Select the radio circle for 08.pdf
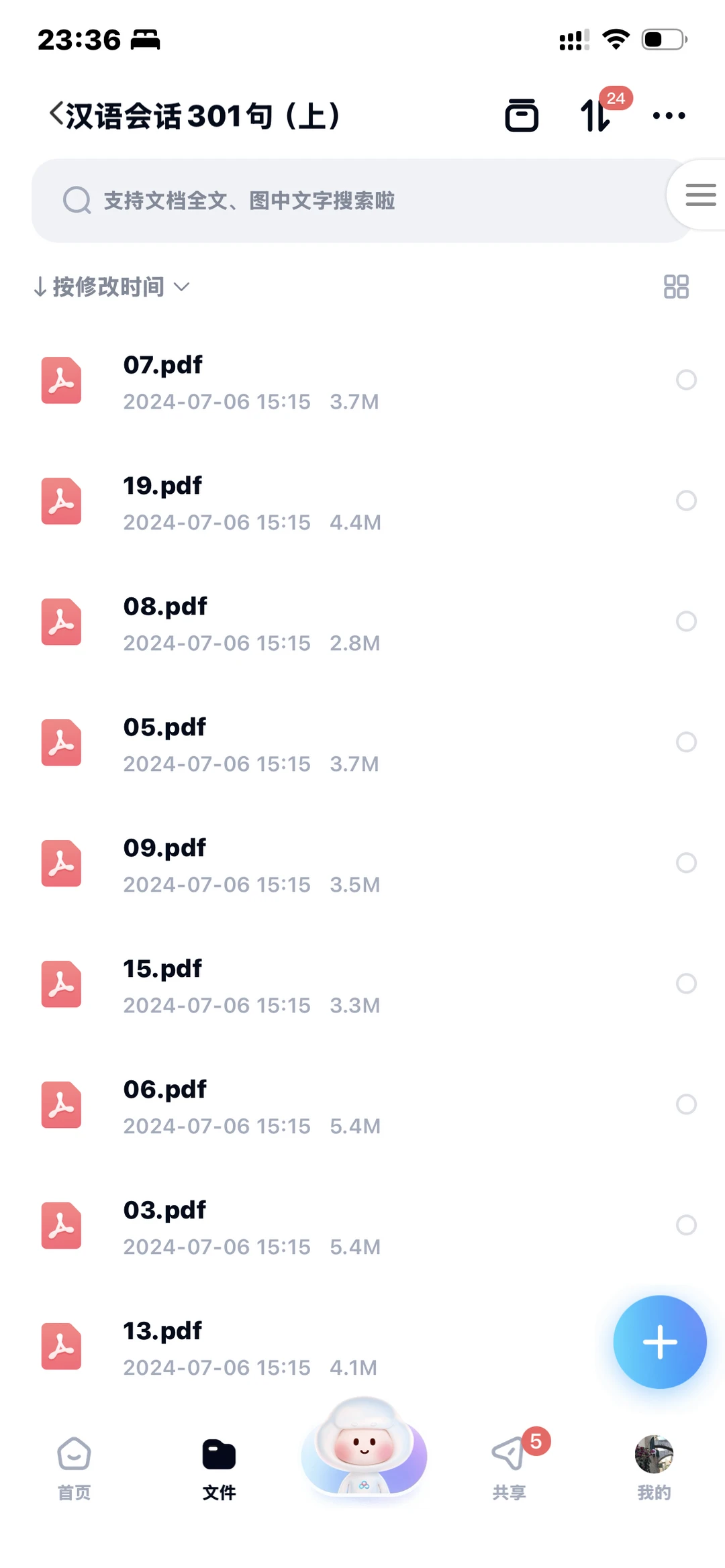The image size is (725, 1568). coord(686,621)
